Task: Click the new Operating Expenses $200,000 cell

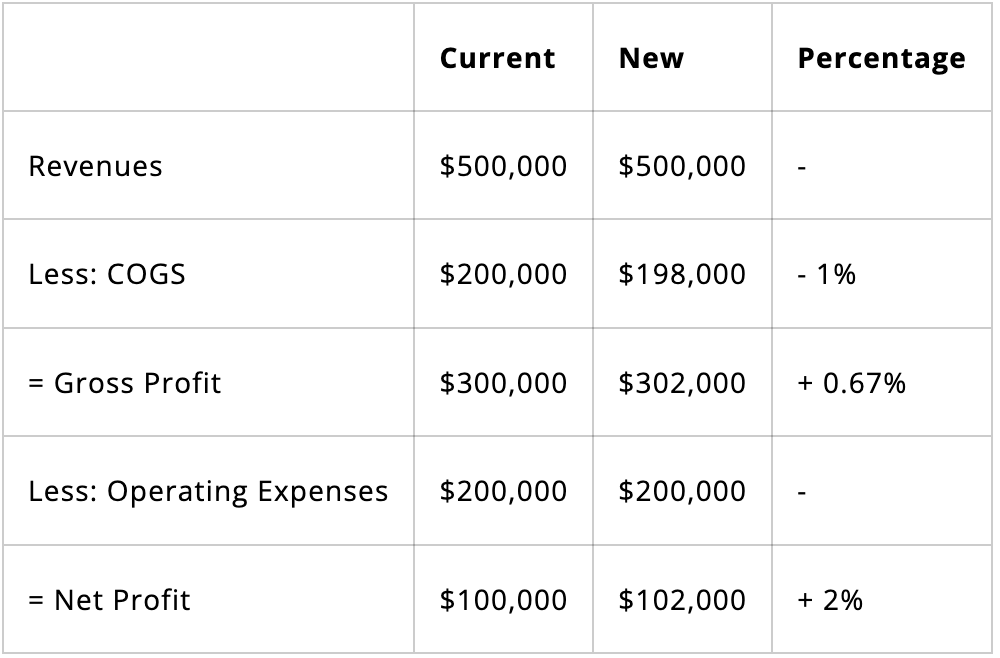Action: tap(681, 491)
